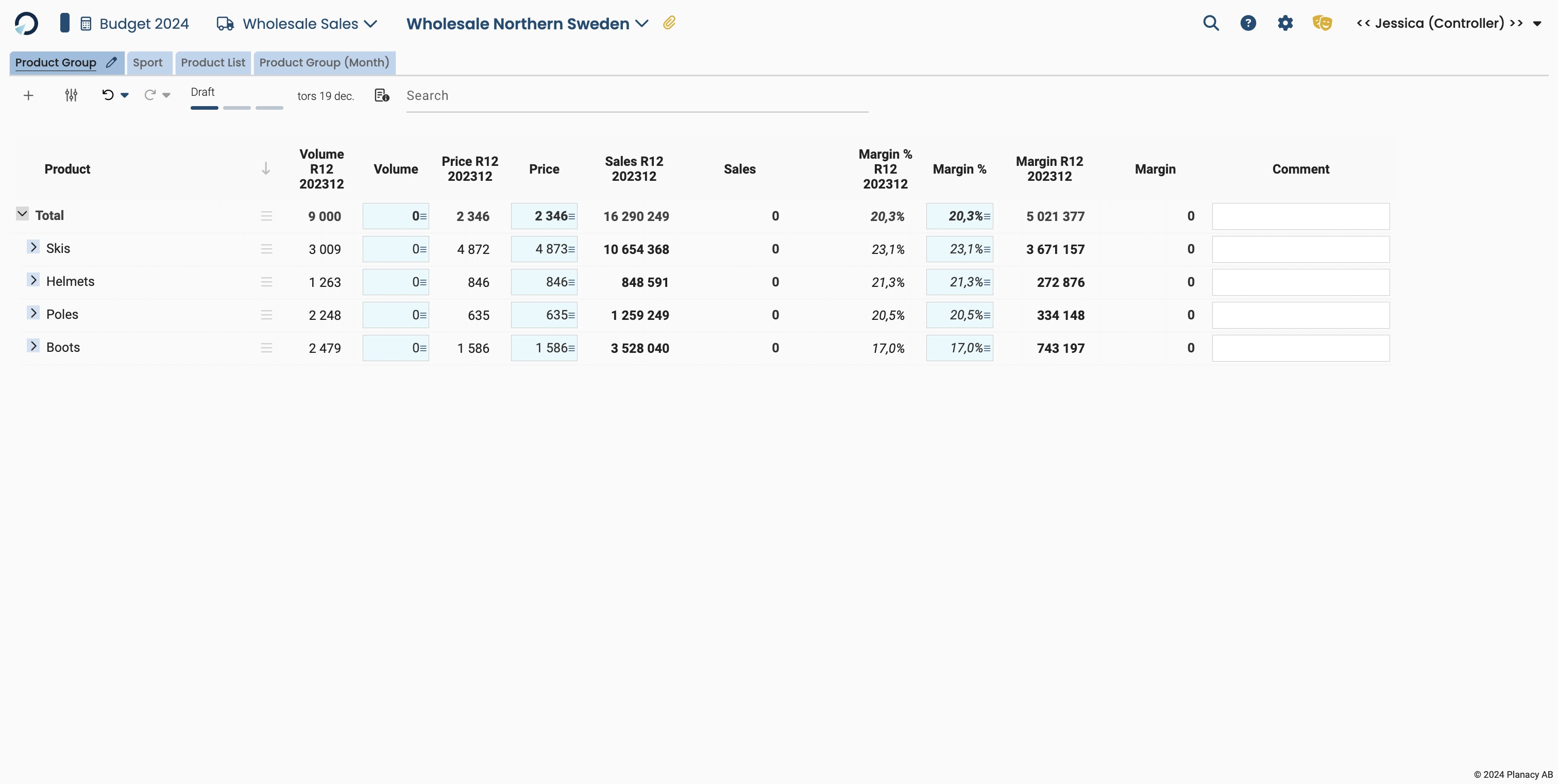The height and width of the screenshot is (784, 1558).
Task: Click the paperclip attachment icon
Action: [669, 23]
